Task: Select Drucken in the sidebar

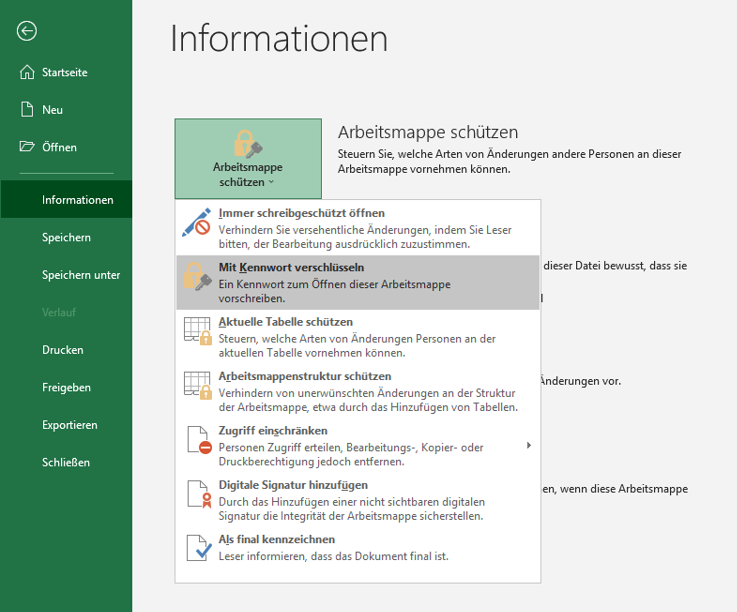Action: (62, 350)
